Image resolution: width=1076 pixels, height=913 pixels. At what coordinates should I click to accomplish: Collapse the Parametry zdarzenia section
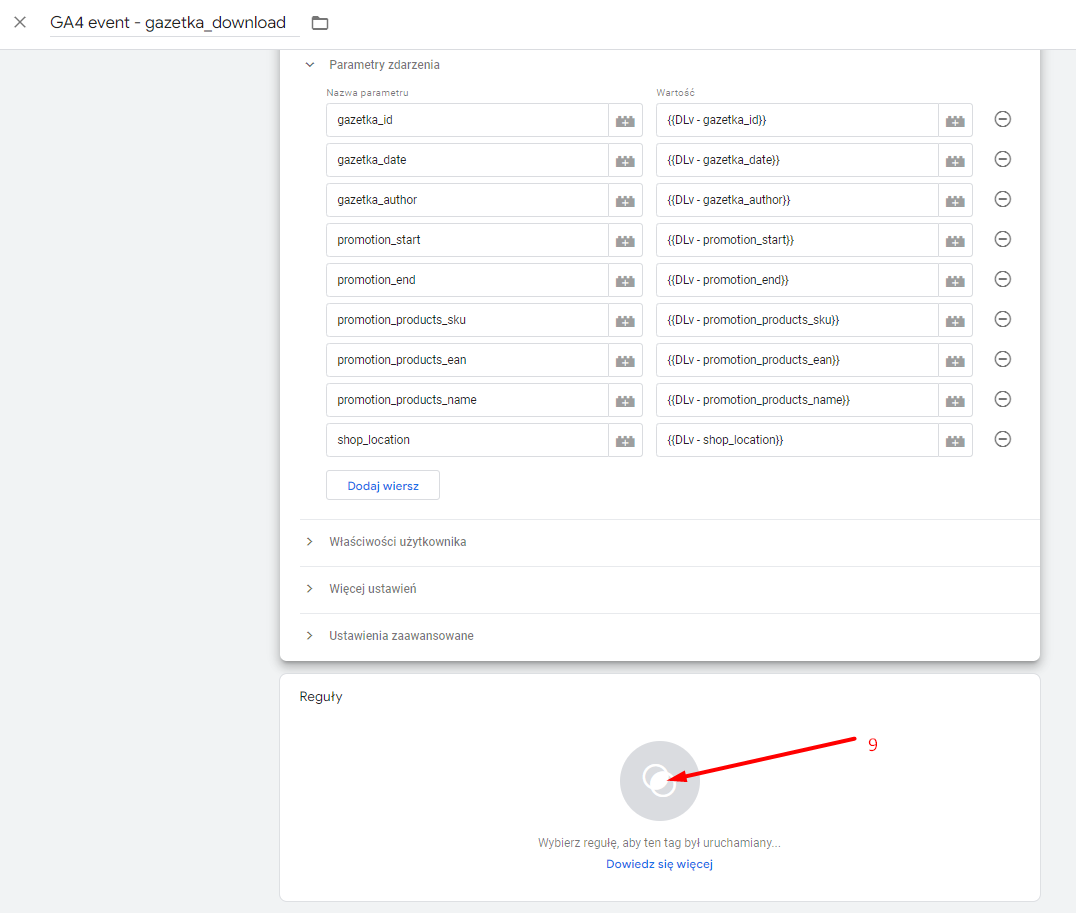(x=310, y=65)
